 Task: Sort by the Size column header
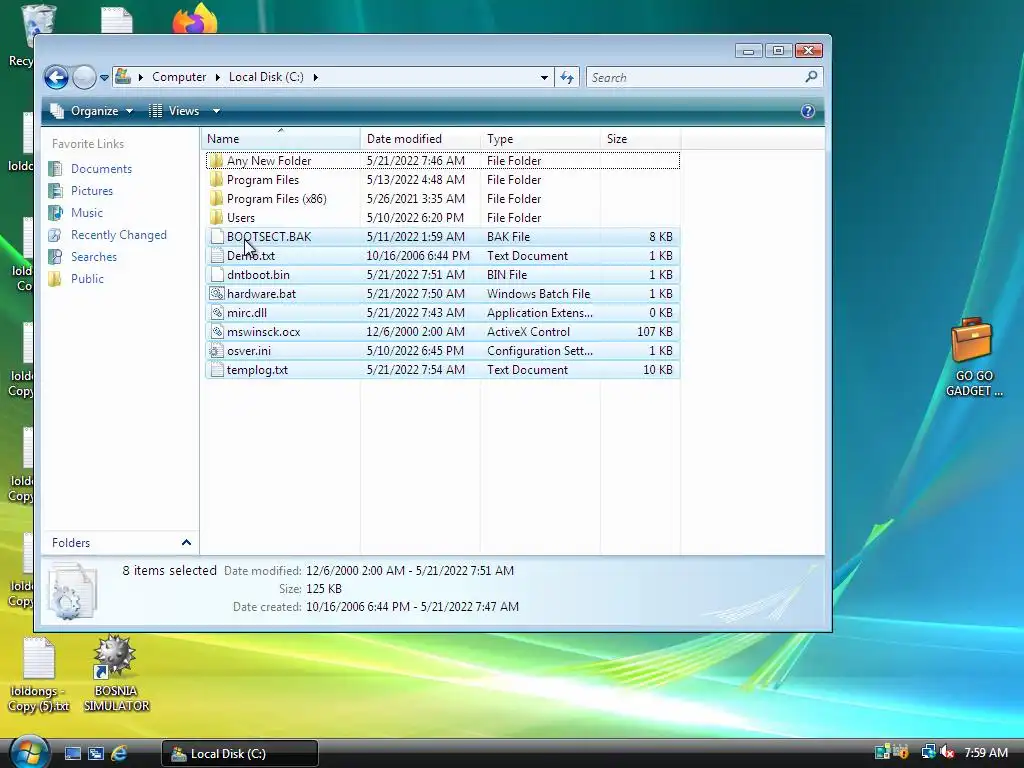click(x=640, y=138)
